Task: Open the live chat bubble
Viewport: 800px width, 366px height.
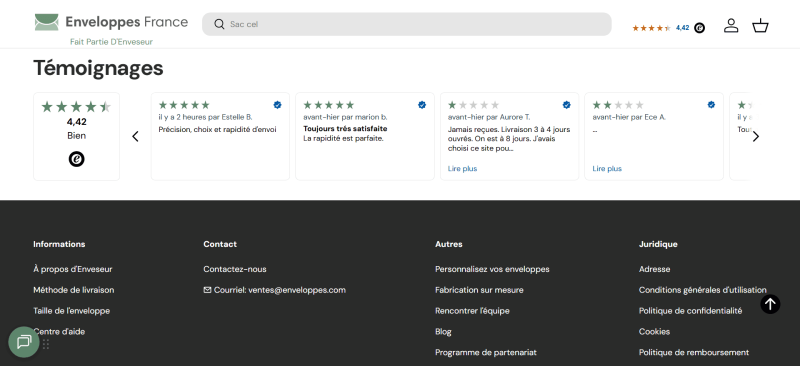Action: 24,341
